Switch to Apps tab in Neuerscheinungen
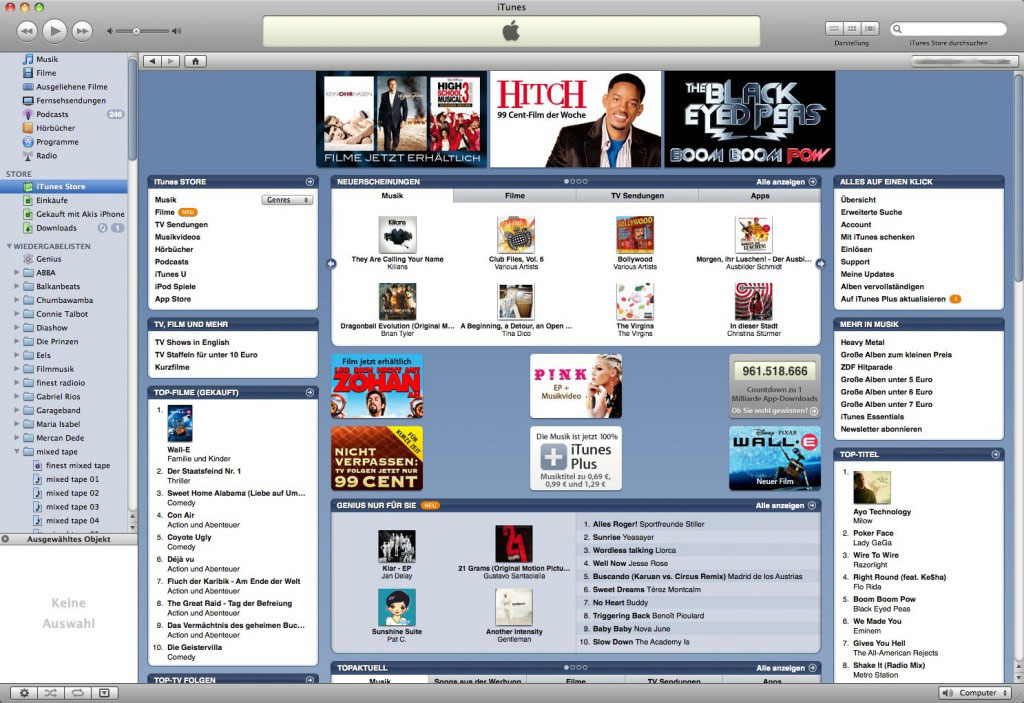Viewport: 1024px width, 703px height. pos(760,196)
